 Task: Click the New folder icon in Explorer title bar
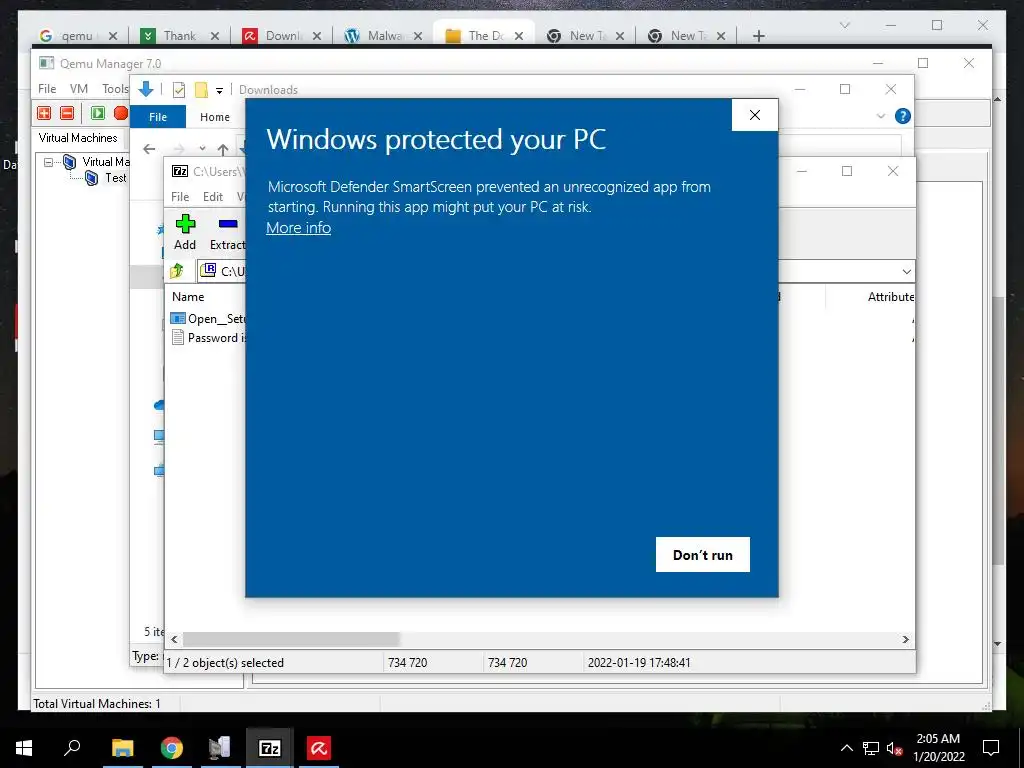(201, 90)
